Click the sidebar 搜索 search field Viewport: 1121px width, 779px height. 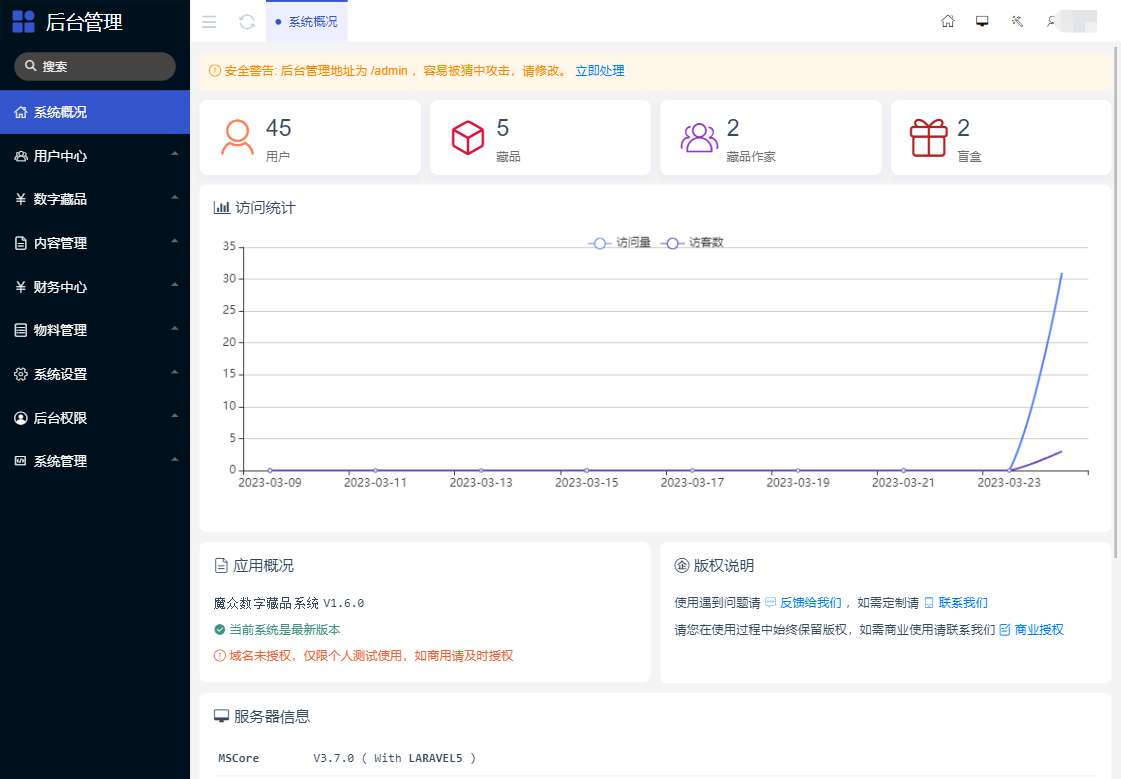[x=95, y=66]
